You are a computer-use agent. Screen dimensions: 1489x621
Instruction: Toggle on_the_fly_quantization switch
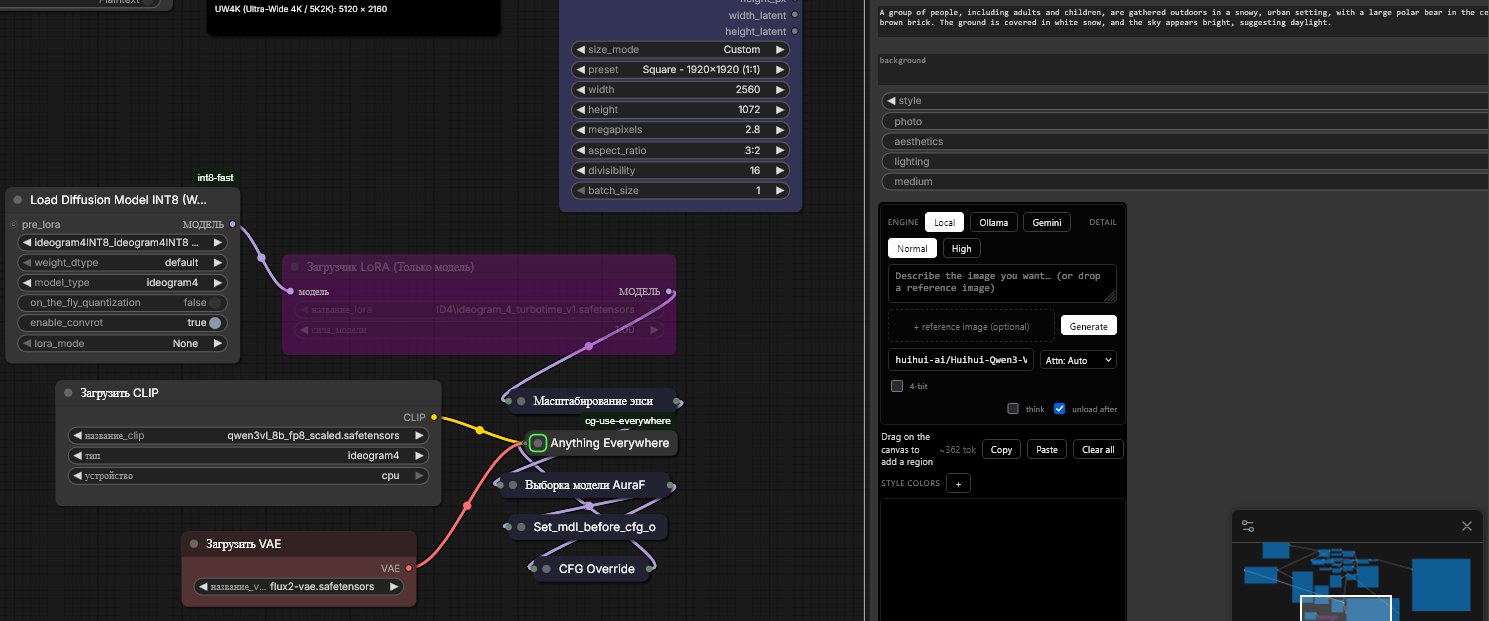(215, 303)
